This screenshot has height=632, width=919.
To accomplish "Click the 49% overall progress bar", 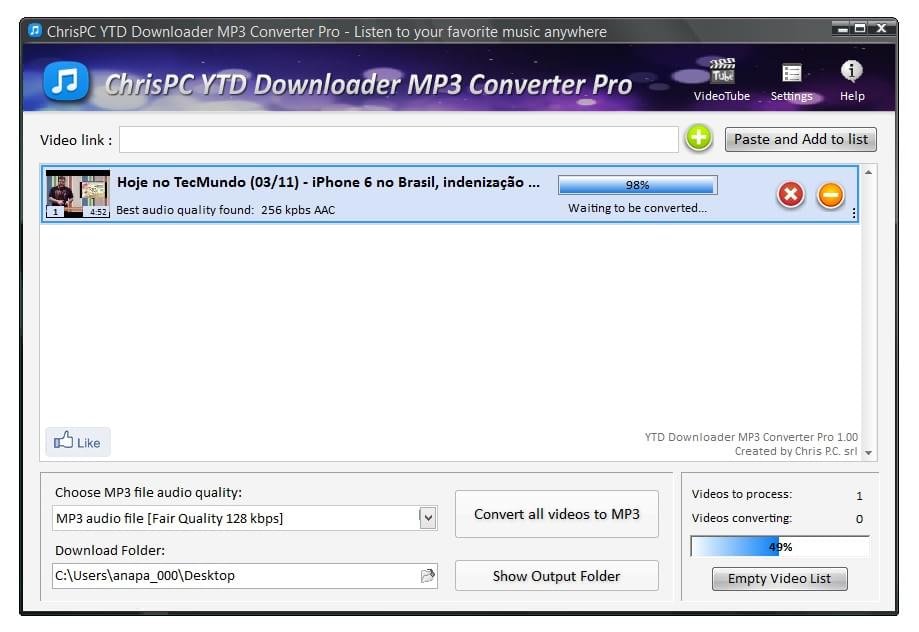I will (780, 547).
